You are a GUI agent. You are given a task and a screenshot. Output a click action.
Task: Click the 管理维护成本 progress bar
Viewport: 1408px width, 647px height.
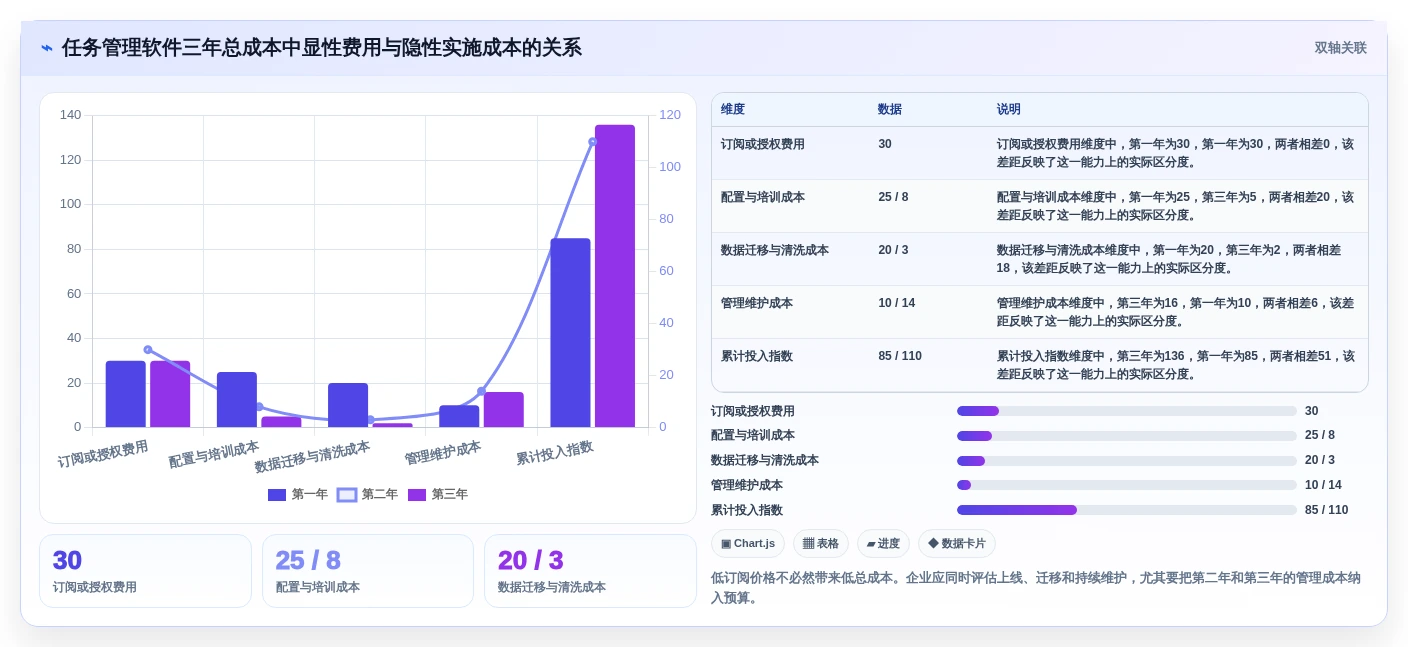pyautogui.click(x=1127, y=485)
